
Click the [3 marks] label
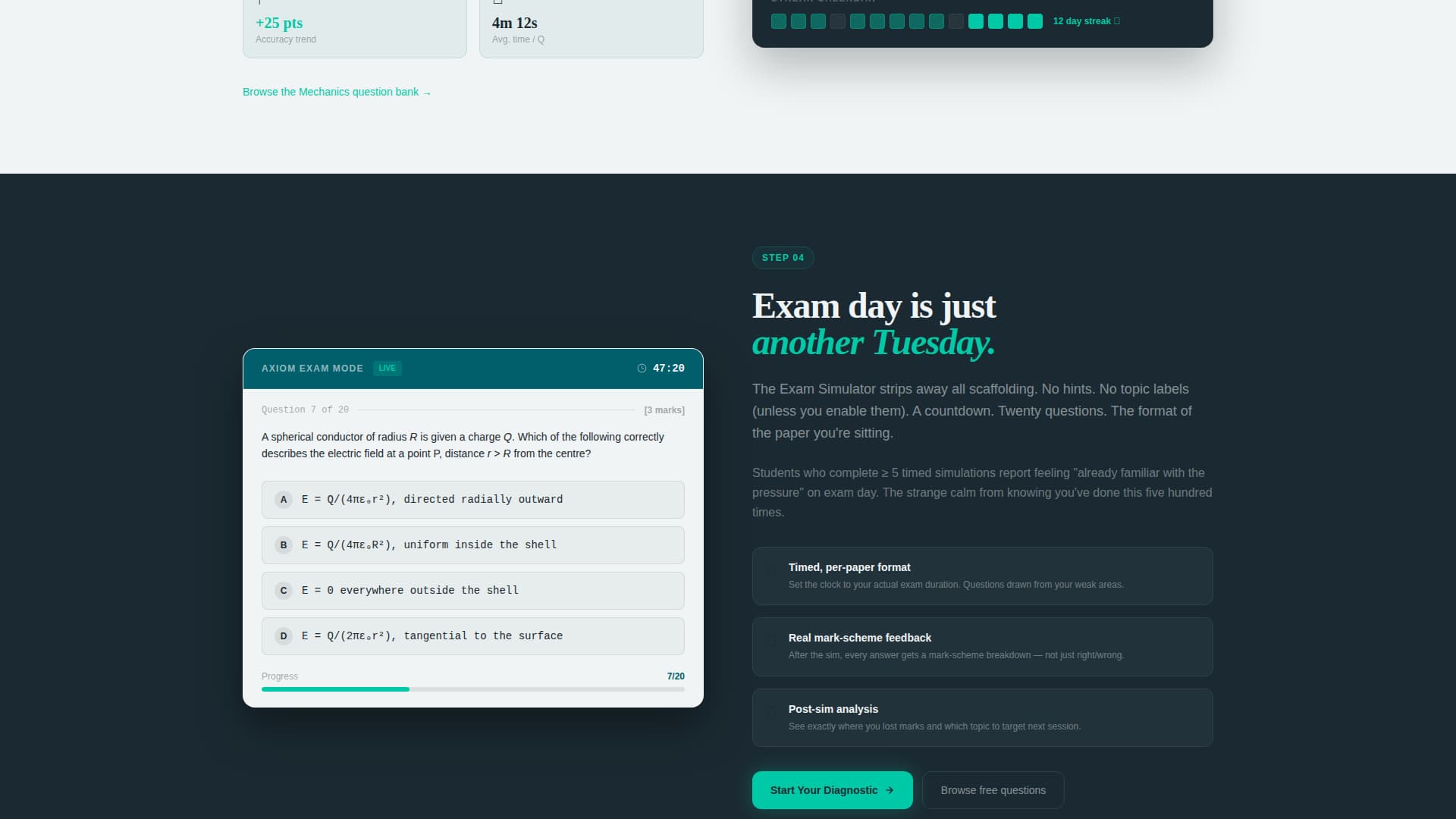(664, 410)
